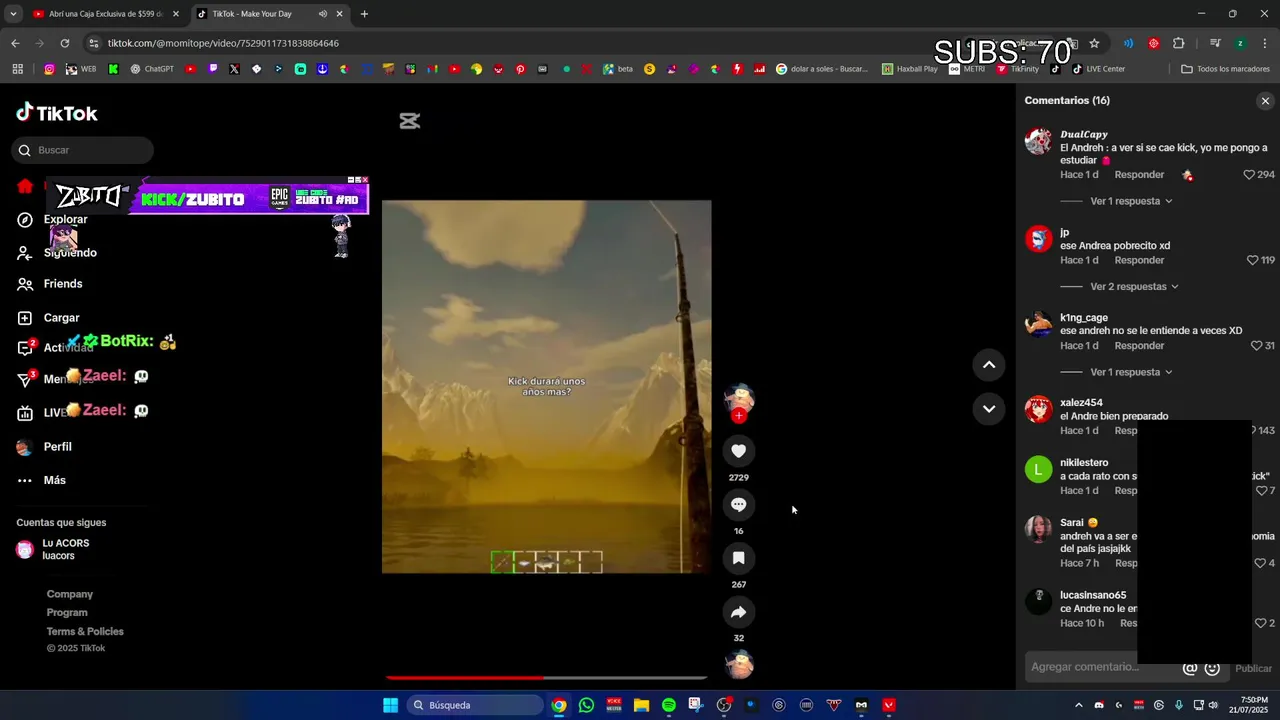Reply to jp's comment
Viewport: 1280px width, 720px height.
coord(1139,260)
